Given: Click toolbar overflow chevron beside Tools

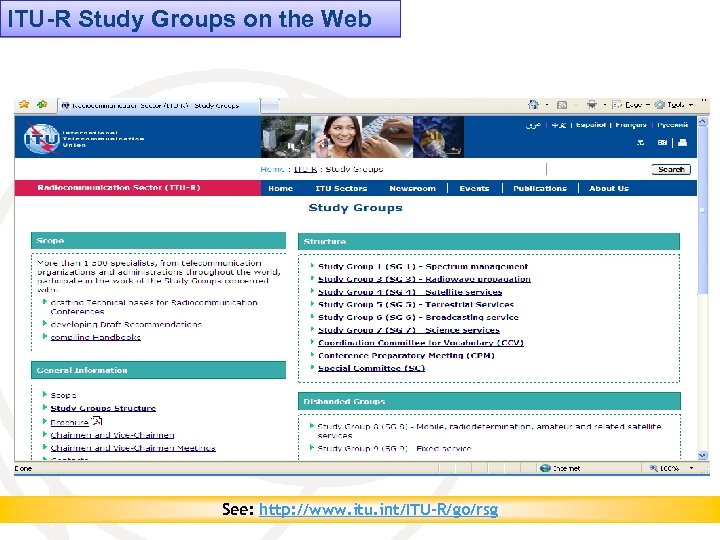Looking at the screenshot, I should pos(704,101).
